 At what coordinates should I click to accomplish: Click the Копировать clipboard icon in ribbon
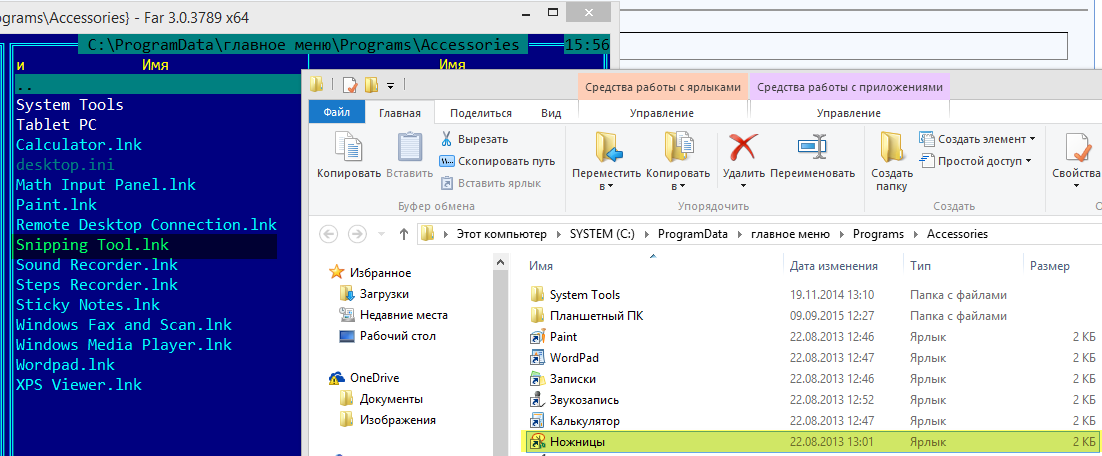pos(349,148)
